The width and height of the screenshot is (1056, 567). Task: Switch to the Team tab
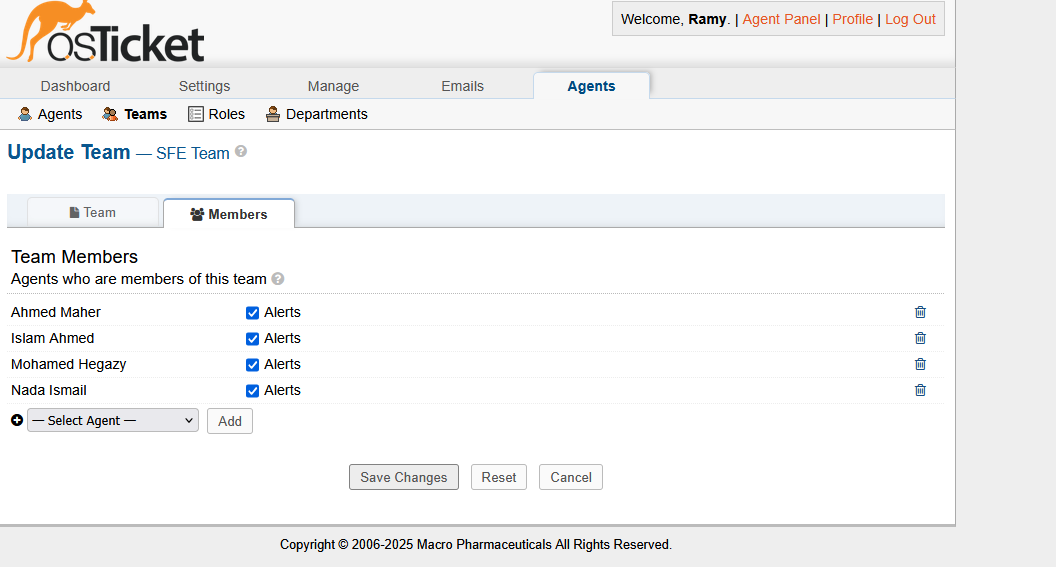93,213
